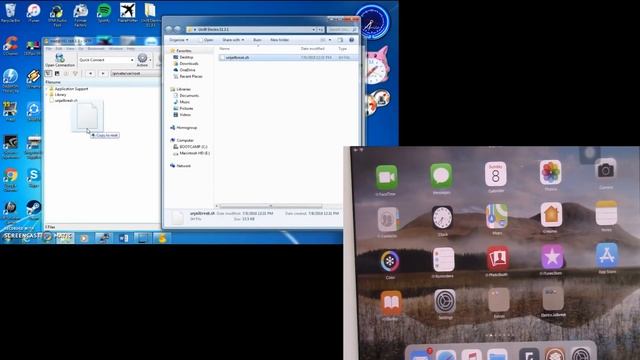Tap the FaceTime app on the iPad
Viewport: 640px width, 360px height.
pos(386,178)
